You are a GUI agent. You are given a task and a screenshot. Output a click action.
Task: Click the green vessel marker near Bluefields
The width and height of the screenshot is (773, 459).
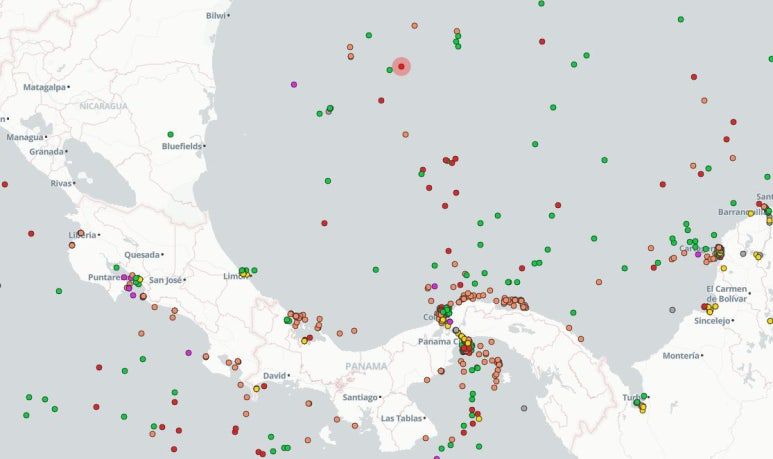171,134
